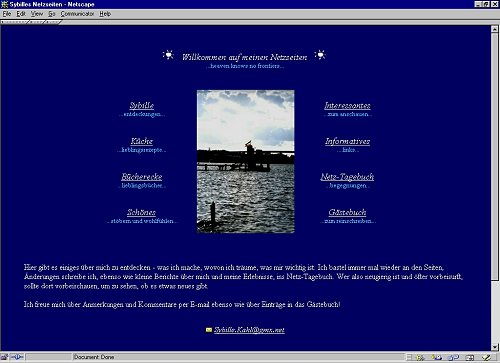Visit the Bücherecke page link
This screenshot has height=363, width=500.
click(142, 177)
